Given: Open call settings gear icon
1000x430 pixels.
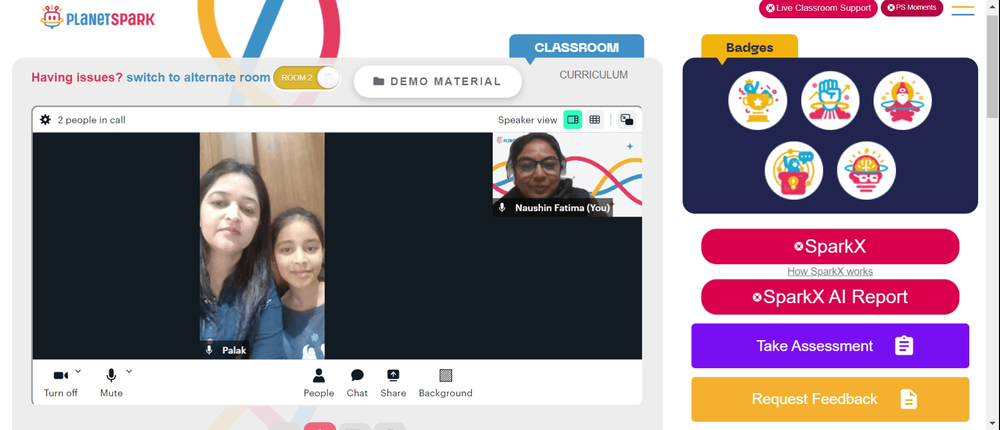Looking at the screenshot, I should click(45, 119).
